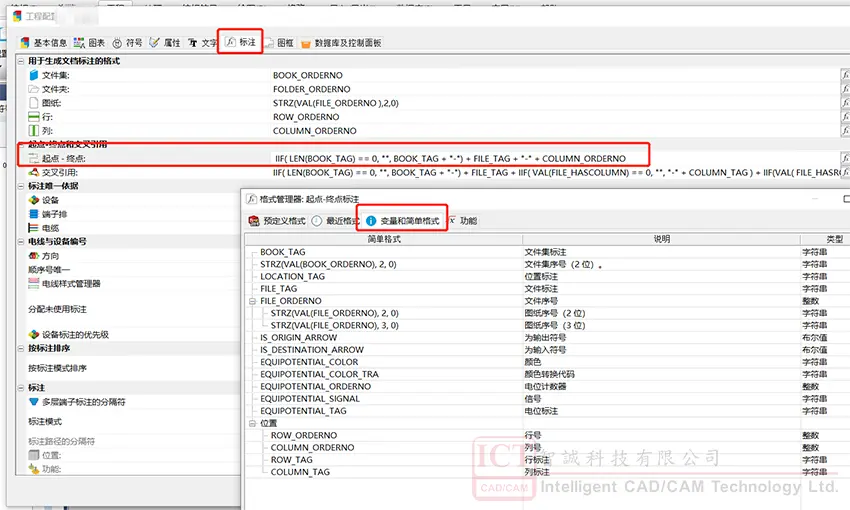Collapse the 标注唯一依据 section
Screen dimensions: 850x510
[21, 186]
